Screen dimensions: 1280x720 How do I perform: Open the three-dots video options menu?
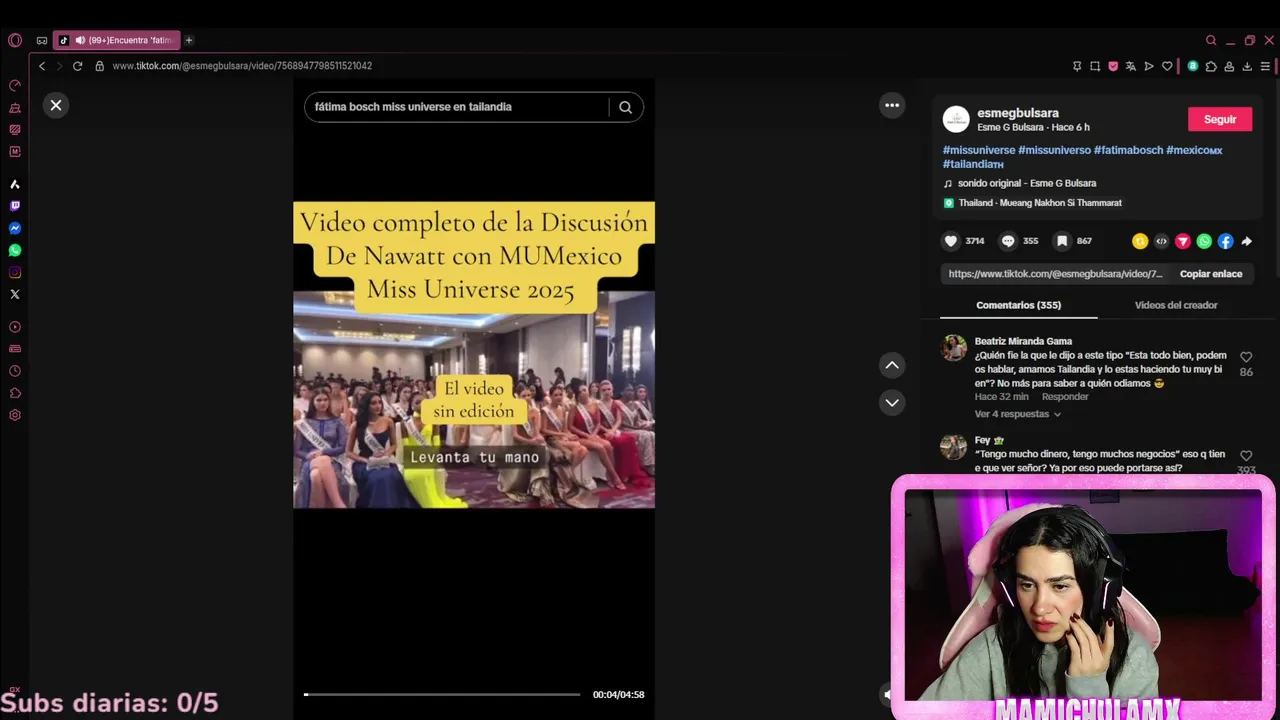[x=892, y=105]
